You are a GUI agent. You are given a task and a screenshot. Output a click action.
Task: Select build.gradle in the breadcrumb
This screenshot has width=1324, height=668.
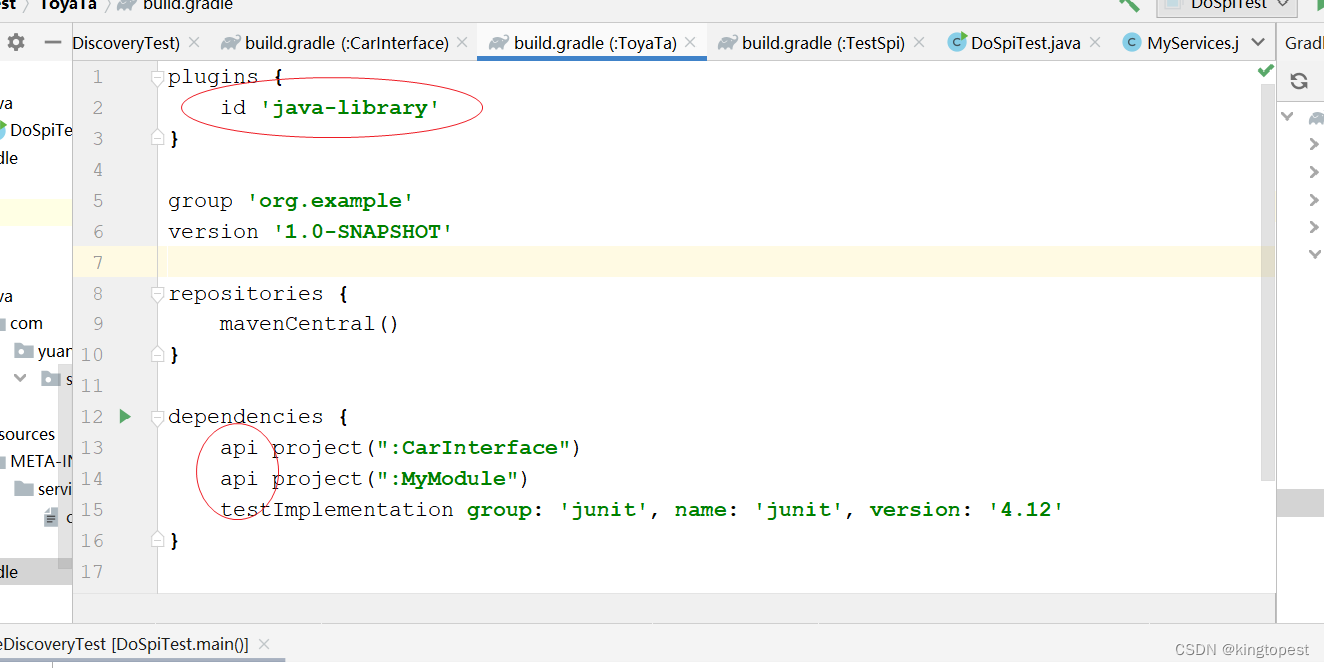pyautogui.click(x=188, y=5)
